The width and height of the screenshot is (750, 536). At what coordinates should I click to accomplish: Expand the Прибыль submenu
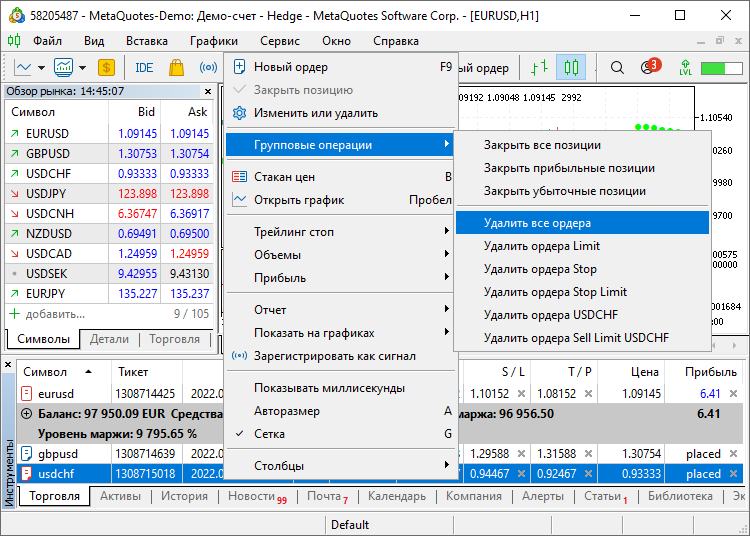[x=340, y=278]
